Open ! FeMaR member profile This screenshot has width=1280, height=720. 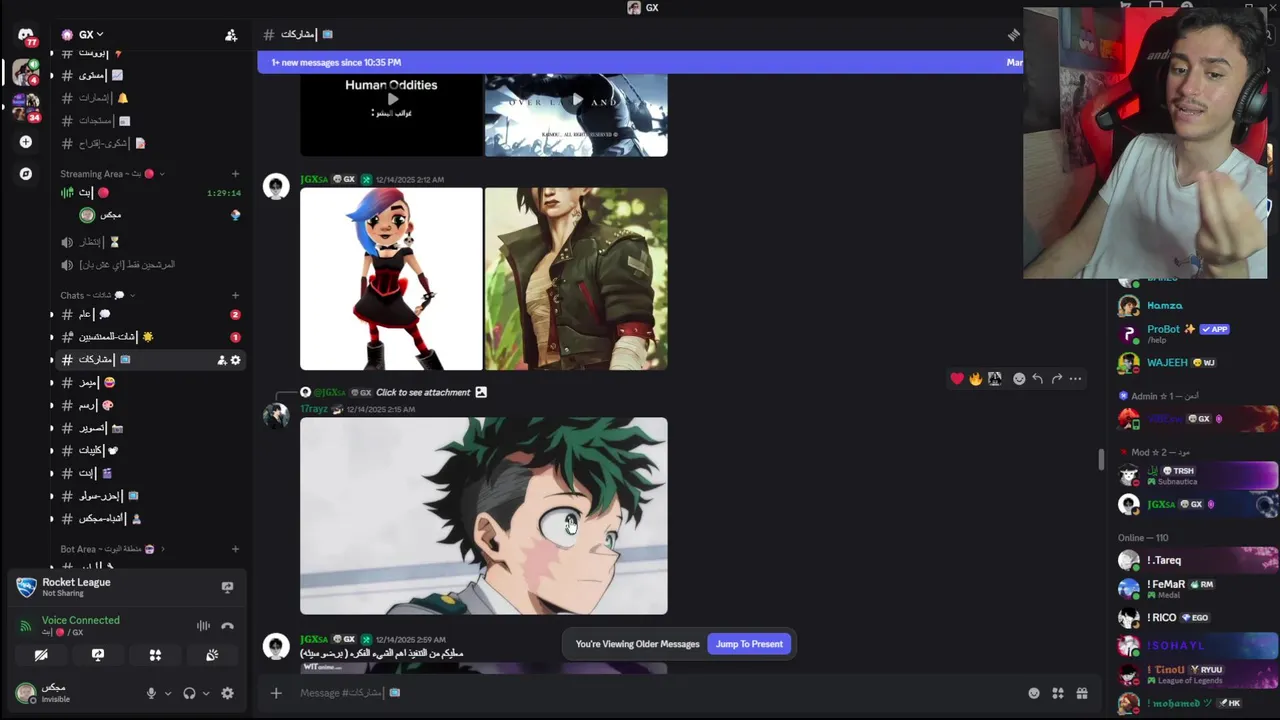1195,589
